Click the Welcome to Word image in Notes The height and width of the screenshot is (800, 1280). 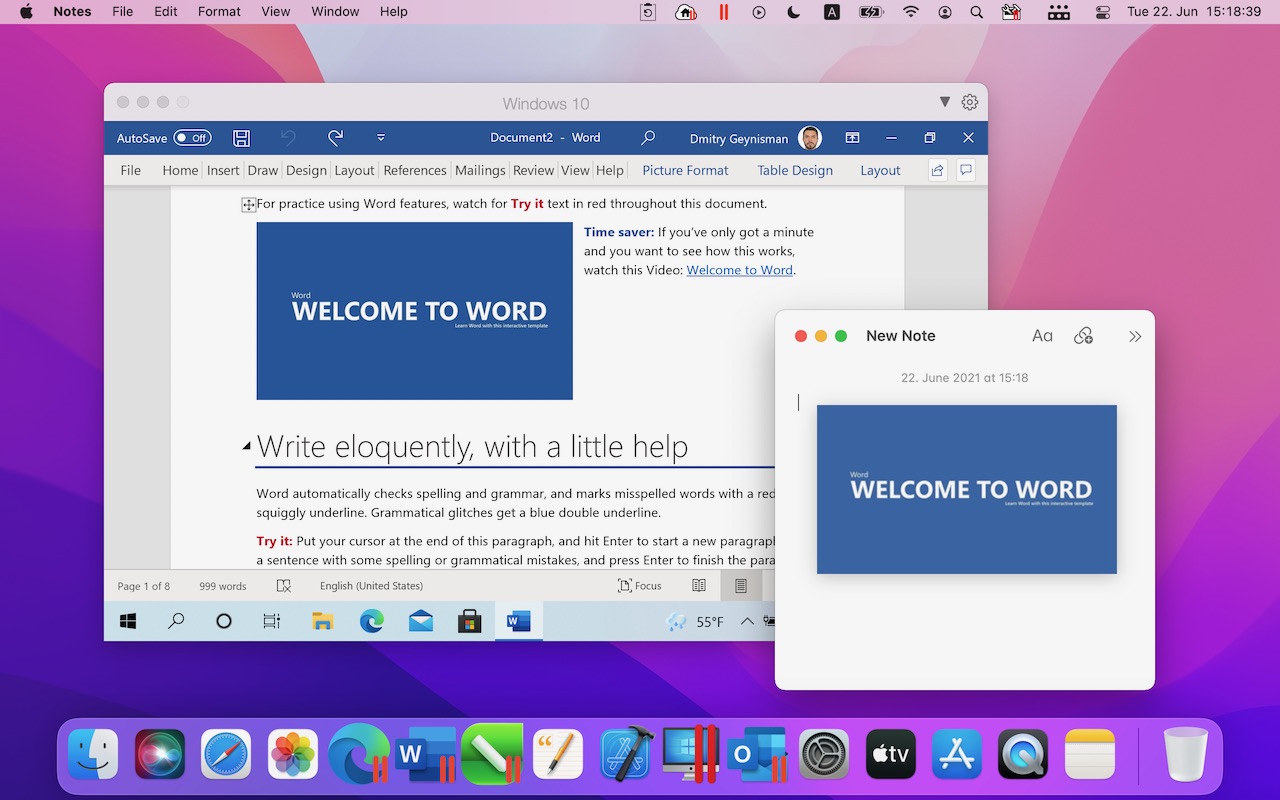(966, 489)
